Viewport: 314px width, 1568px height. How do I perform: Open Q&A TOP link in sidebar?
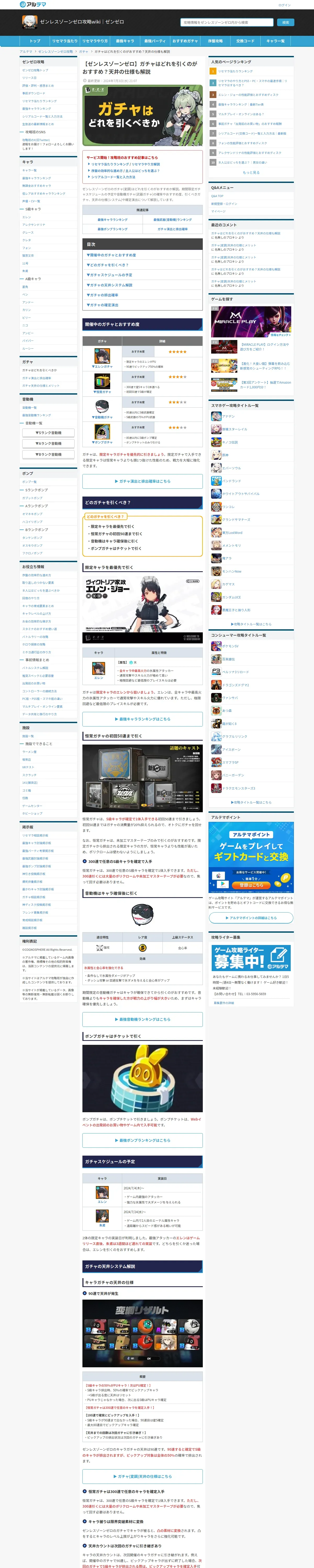pyautogui.click(x=218, y=196)
